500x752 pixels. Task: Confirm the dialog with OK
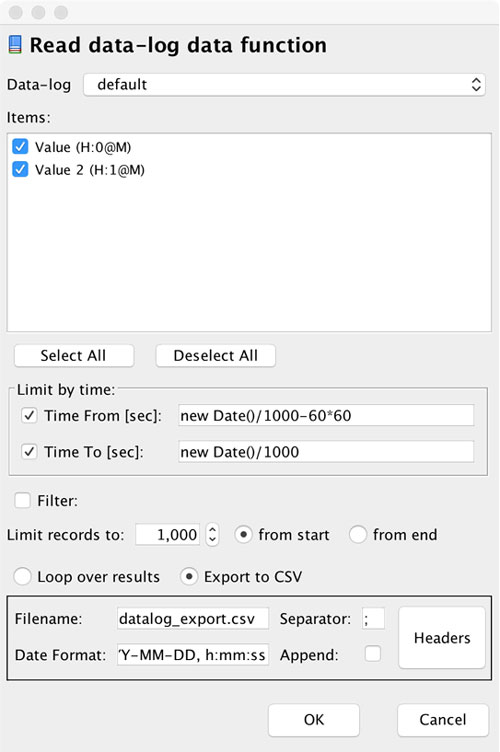314,720
